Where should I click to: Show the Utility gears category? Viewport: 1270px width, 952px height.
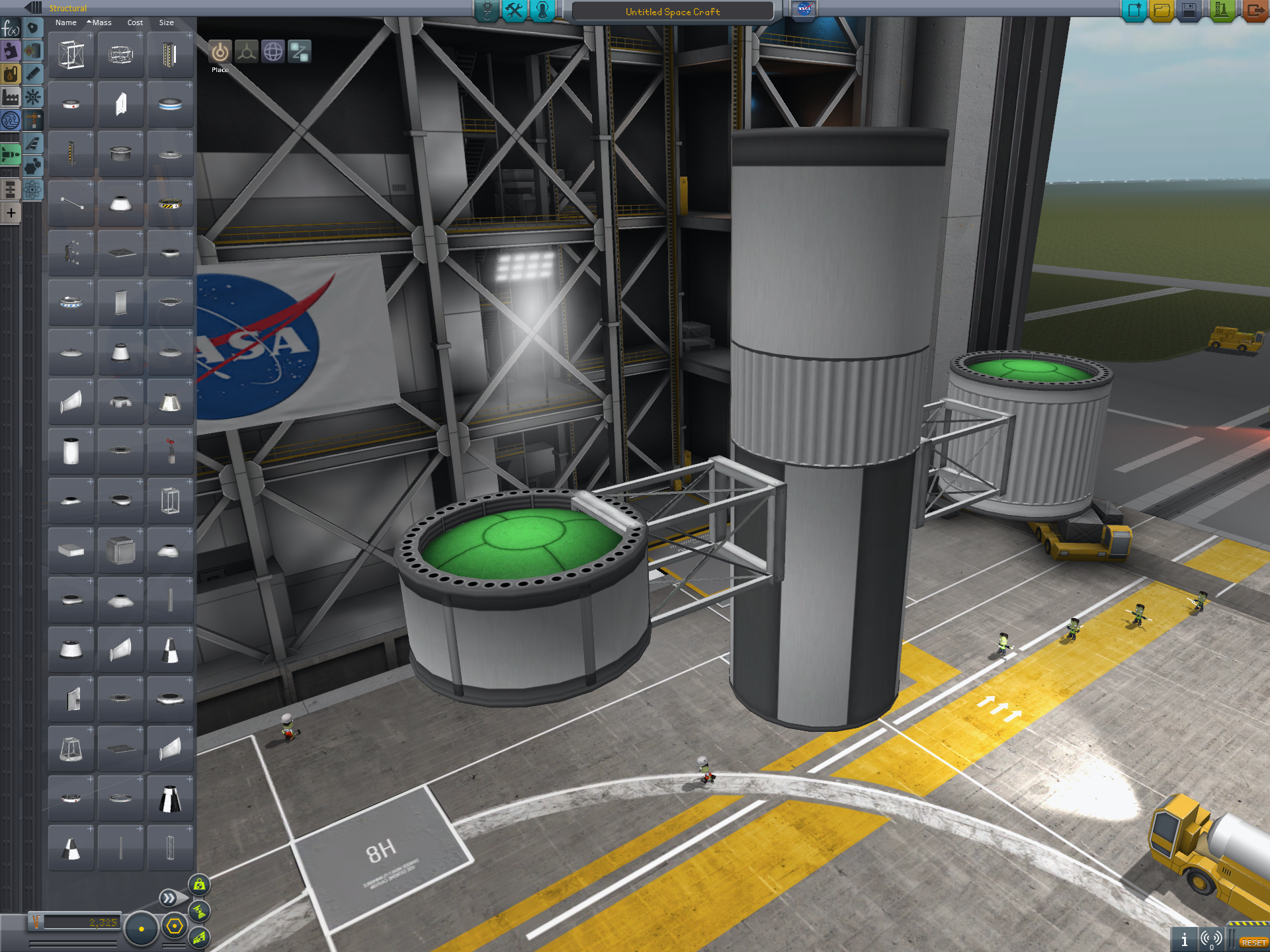tap(33, 167)
